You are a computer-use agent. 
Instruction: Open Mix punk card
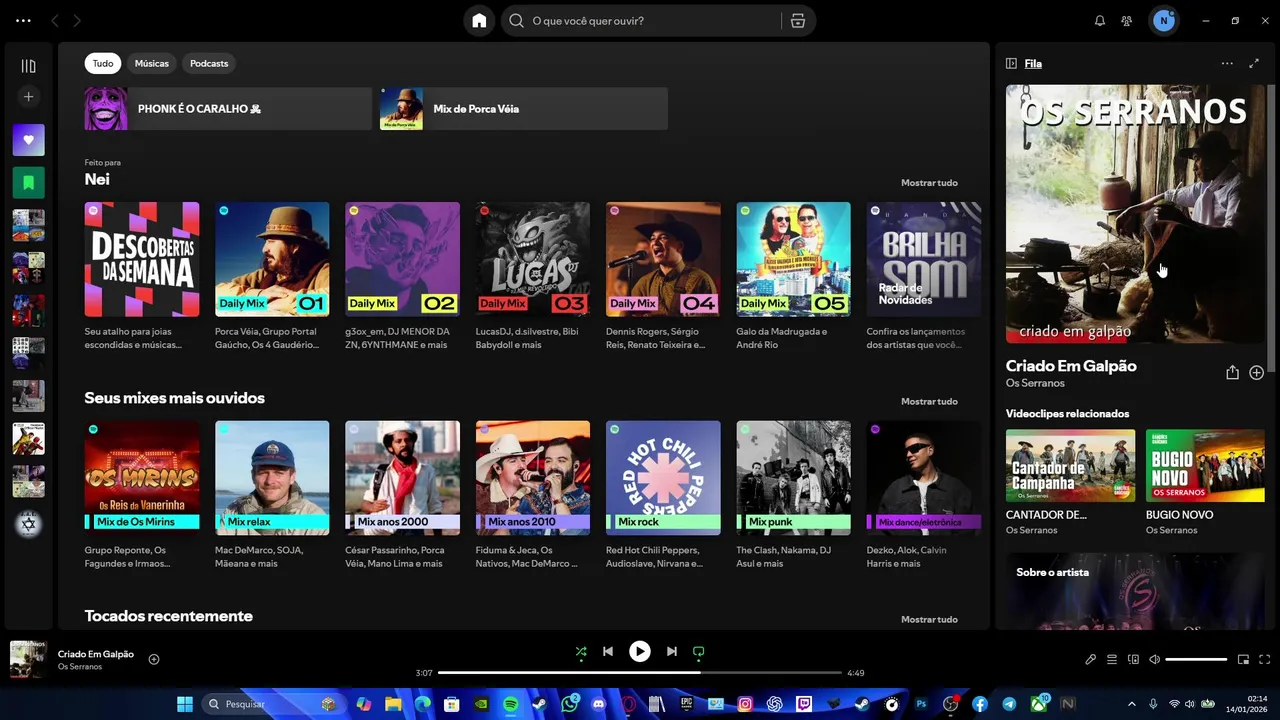click(x=793, y=494)
